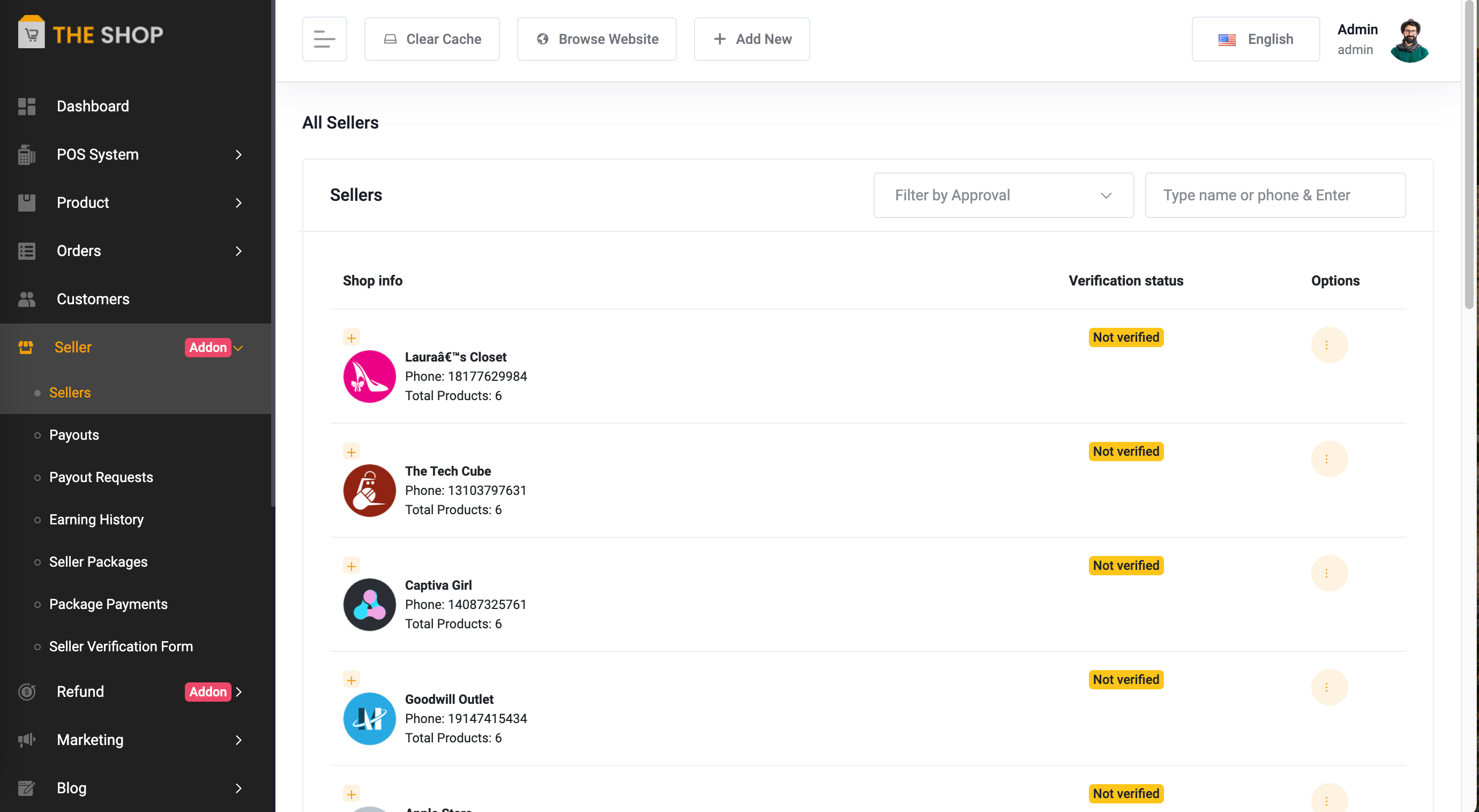
Task: Click Product box icon
Action: [26, 202]
